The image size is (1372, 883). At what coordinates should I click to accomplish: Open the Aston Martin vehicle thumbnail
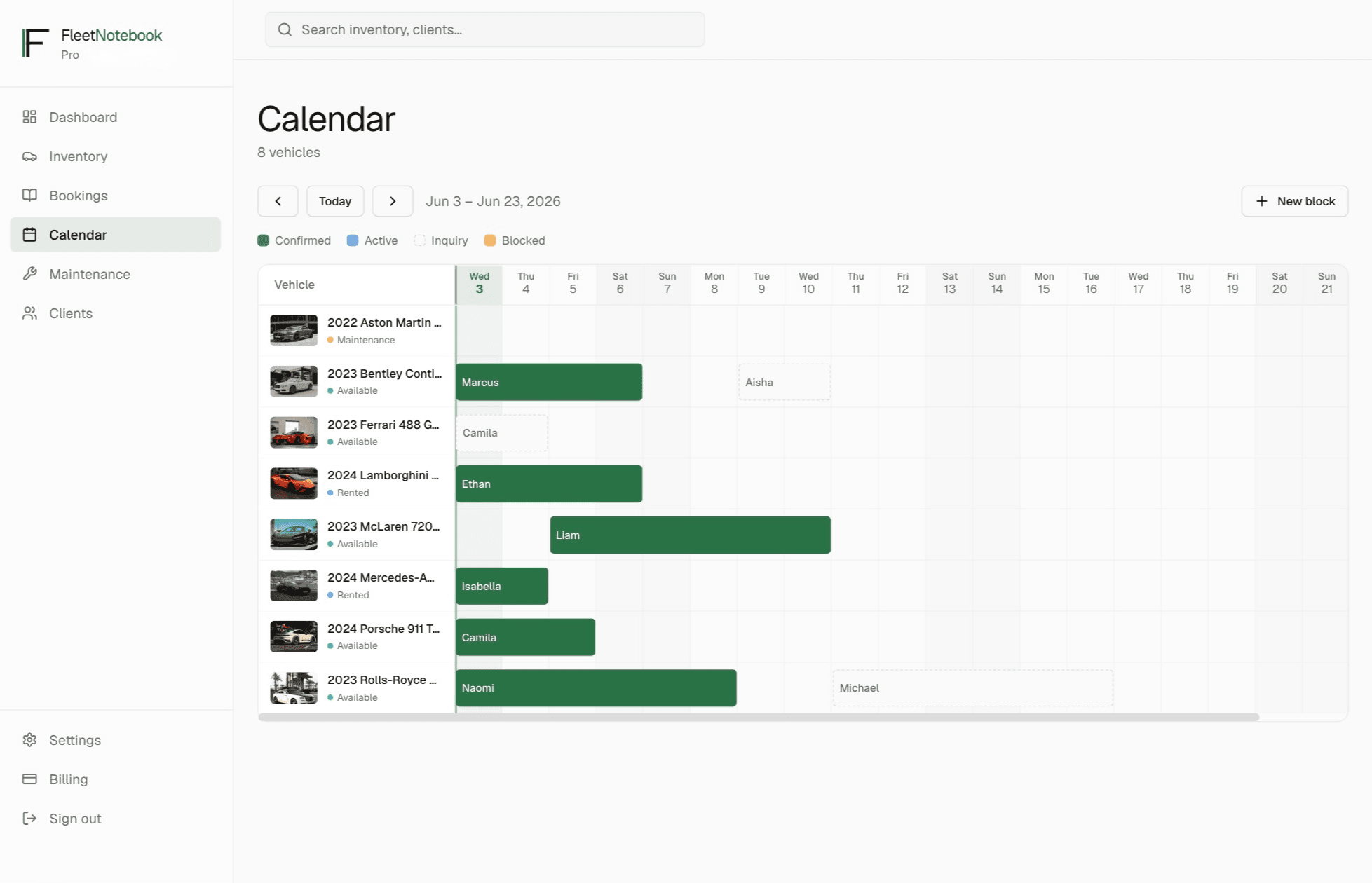pos(294,330)
